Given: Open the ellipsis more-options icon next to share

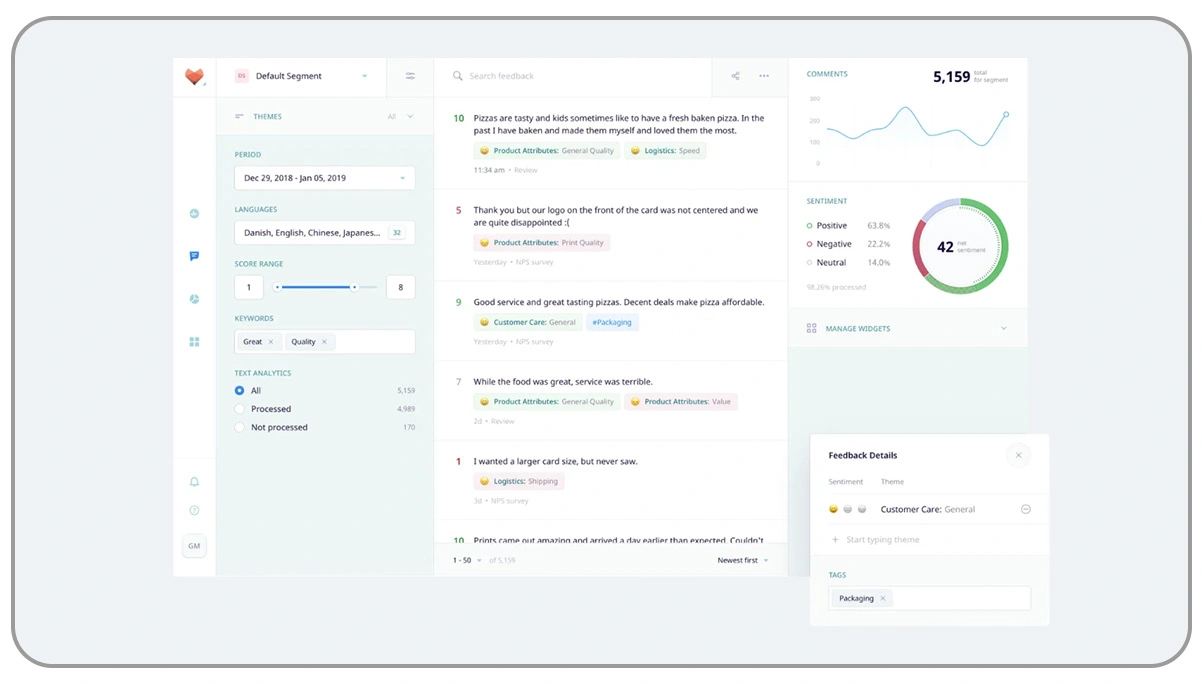Looking at the screenshot, I should coord(764,76).
